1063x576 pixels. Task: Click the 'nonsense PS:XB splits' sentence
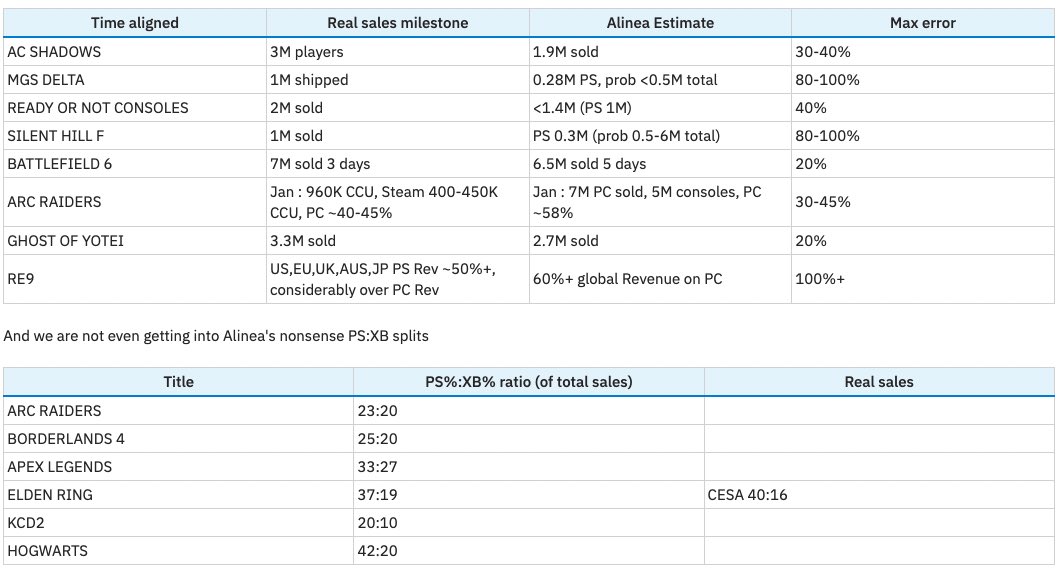(216, 336)
